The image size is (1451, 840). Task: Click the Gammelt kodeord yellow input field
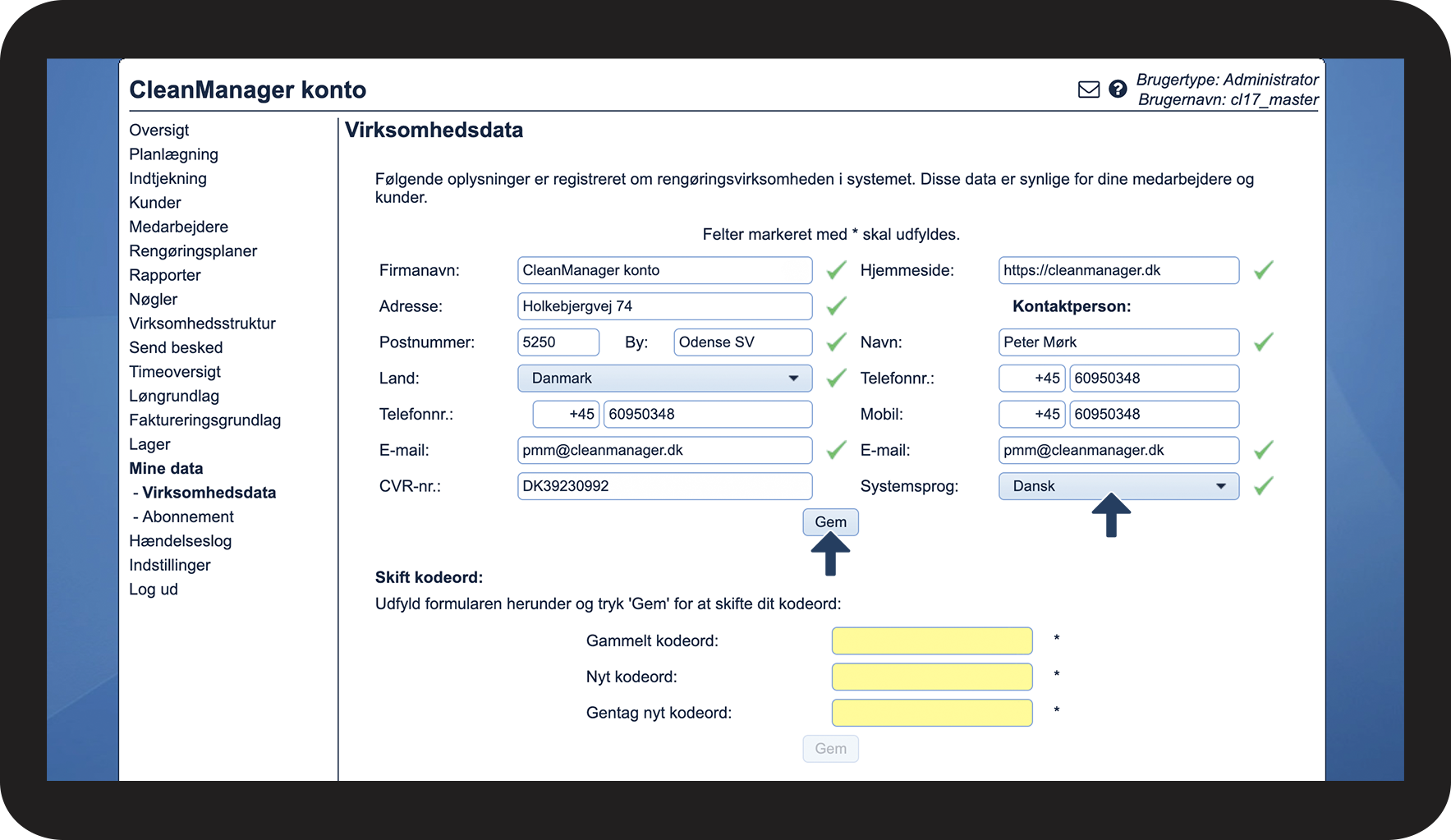click(932, 640)
